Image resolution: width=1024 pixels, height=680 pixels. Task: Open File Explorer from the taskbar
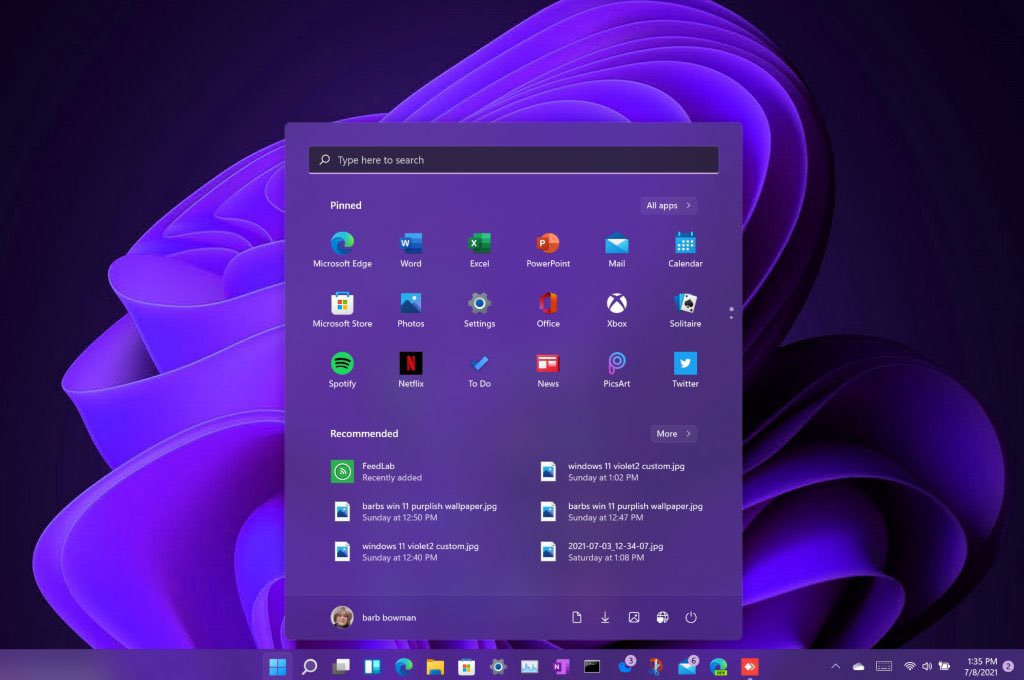click(x=435, y=666)
